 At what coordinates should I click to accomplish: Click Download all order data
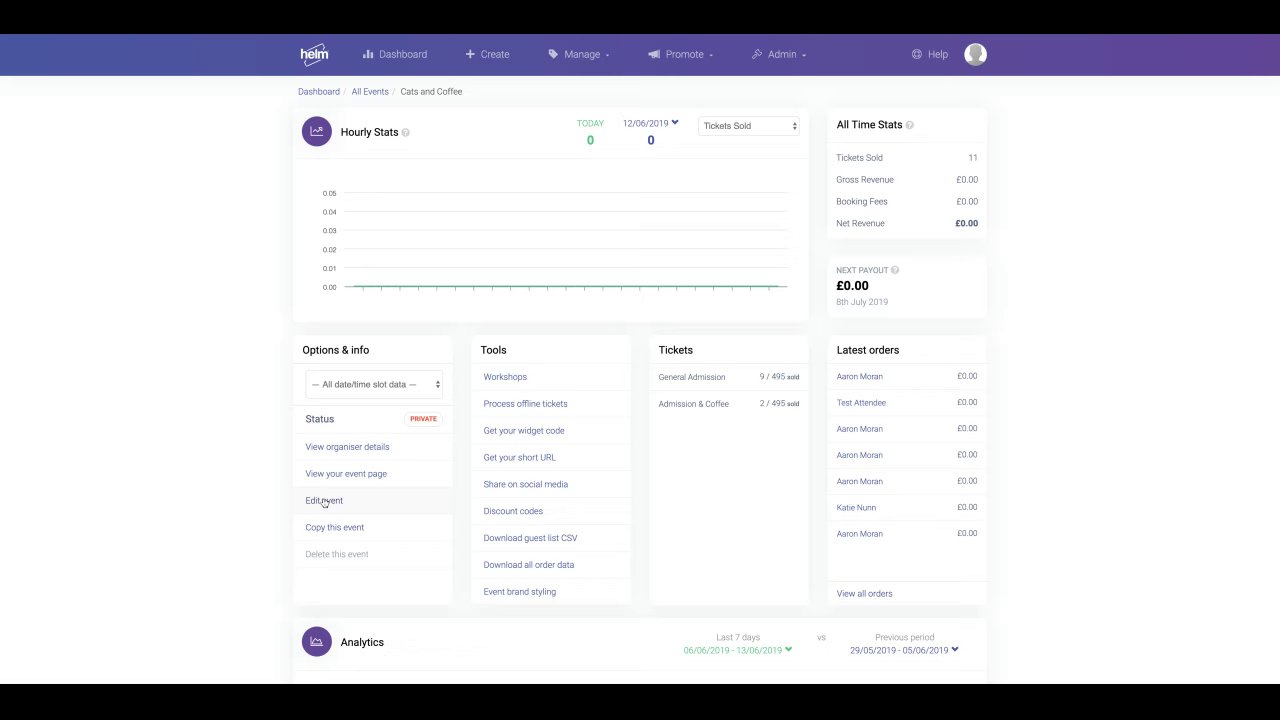pos(529,566)
